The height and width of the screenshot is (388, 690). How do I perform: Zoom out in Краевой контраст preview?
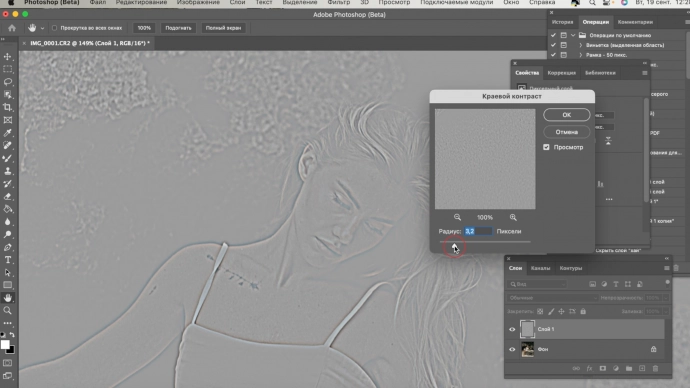pyautogui.click(x=457, y=217)
